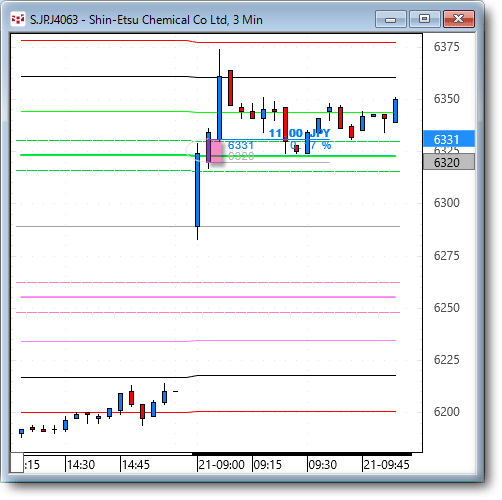The height and width of the screenshot is (500, 502).
Task: Click the gray 6320 label on the chart
Action: click(x=241, y=156)
